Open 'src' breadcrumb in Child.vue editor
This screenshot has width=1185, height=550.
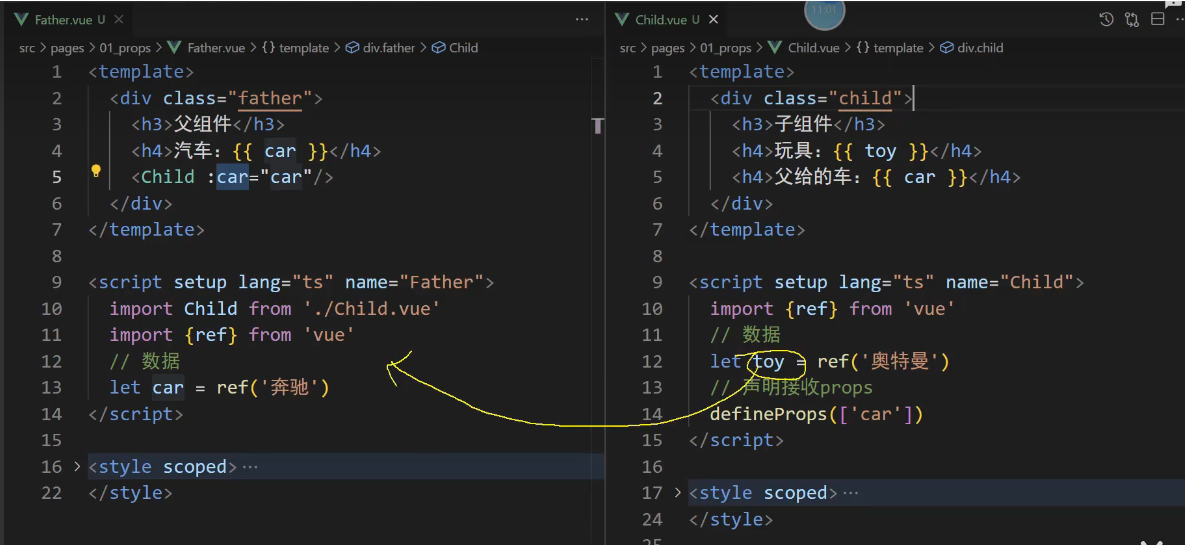pyautogui.click(x=628, y=48)
